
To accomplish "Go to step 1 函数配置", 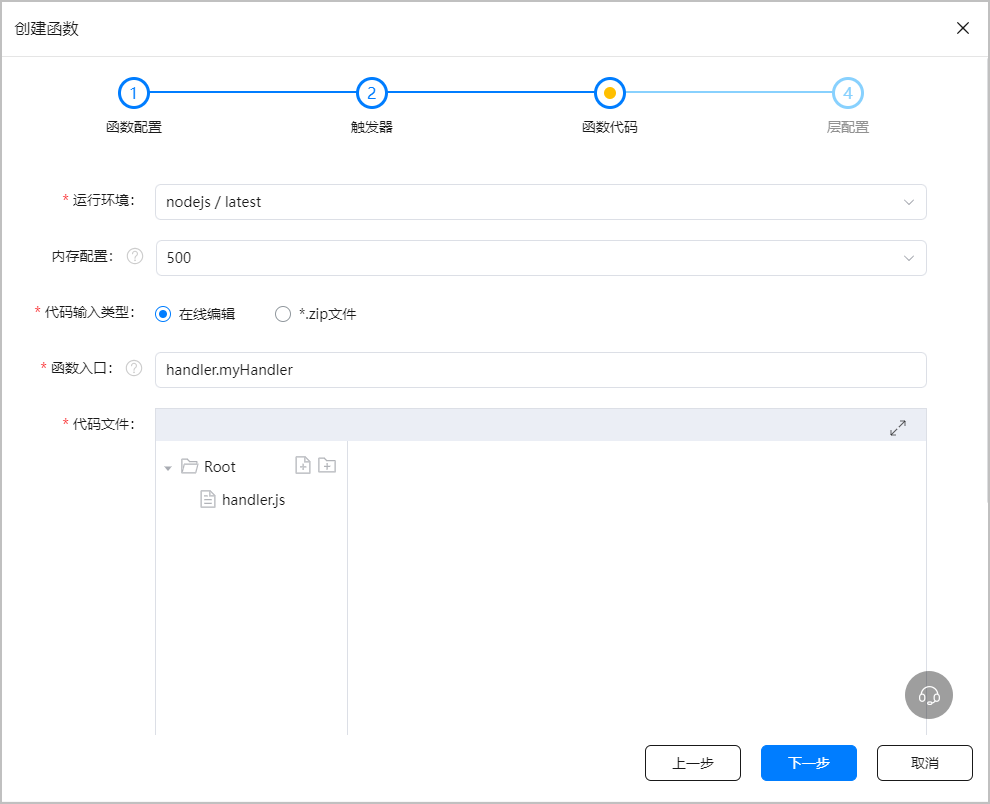I will [x=134, y=94].
